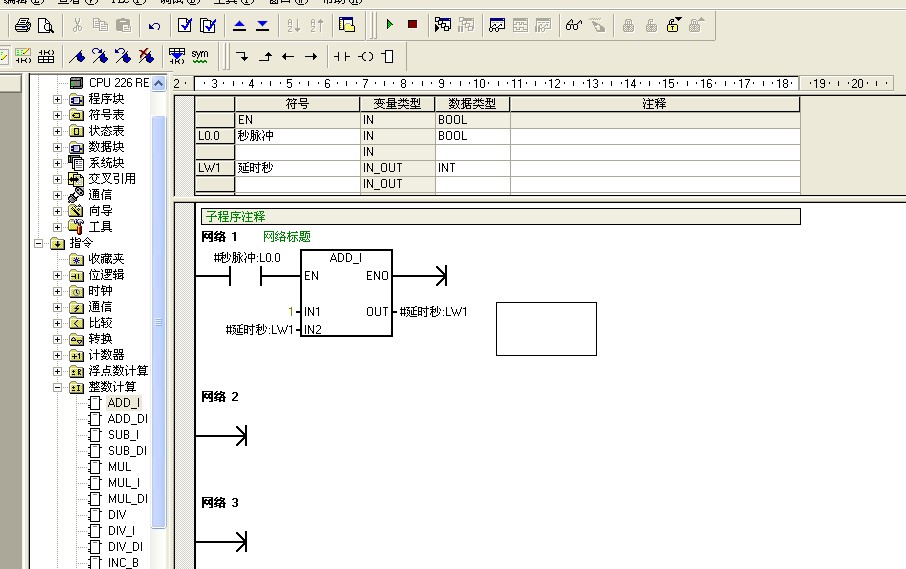Select the #秒脉冲:L0.0 contact
The height and width of the screenshot is (569, 906).
(246, 277)
